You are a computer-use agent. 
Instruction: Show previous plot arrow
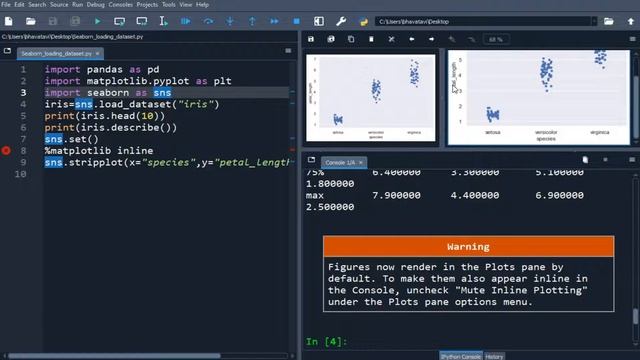[x=411, y=39]
